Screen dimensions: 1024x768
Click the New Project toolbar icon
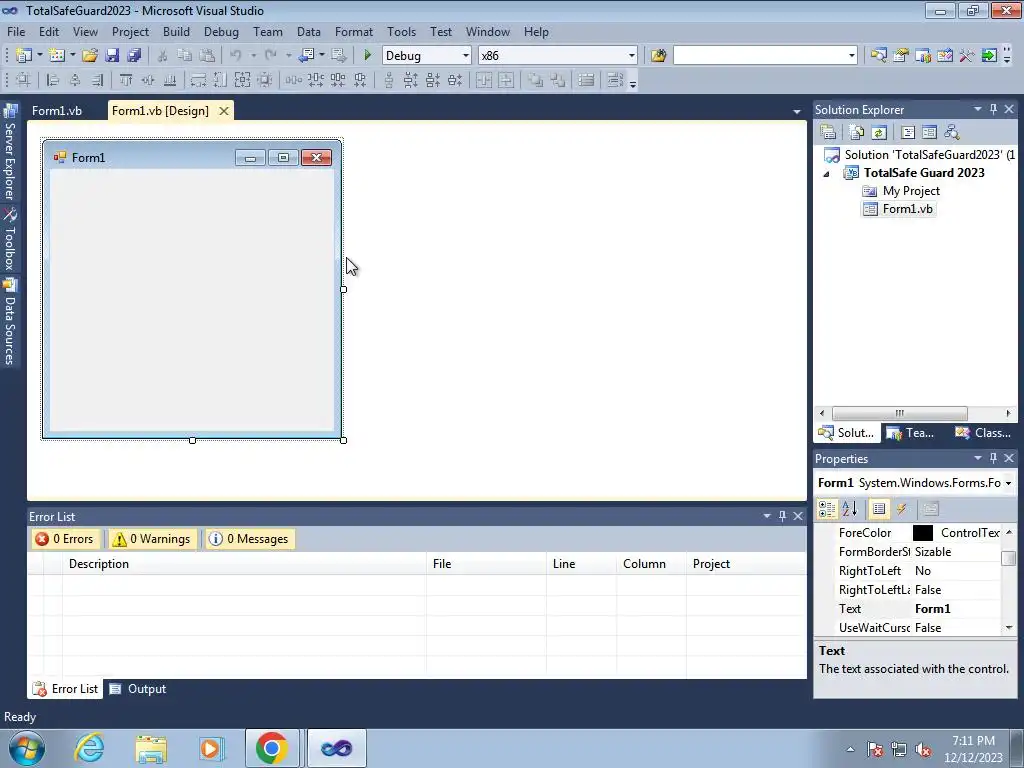click(x=24, y=56)
